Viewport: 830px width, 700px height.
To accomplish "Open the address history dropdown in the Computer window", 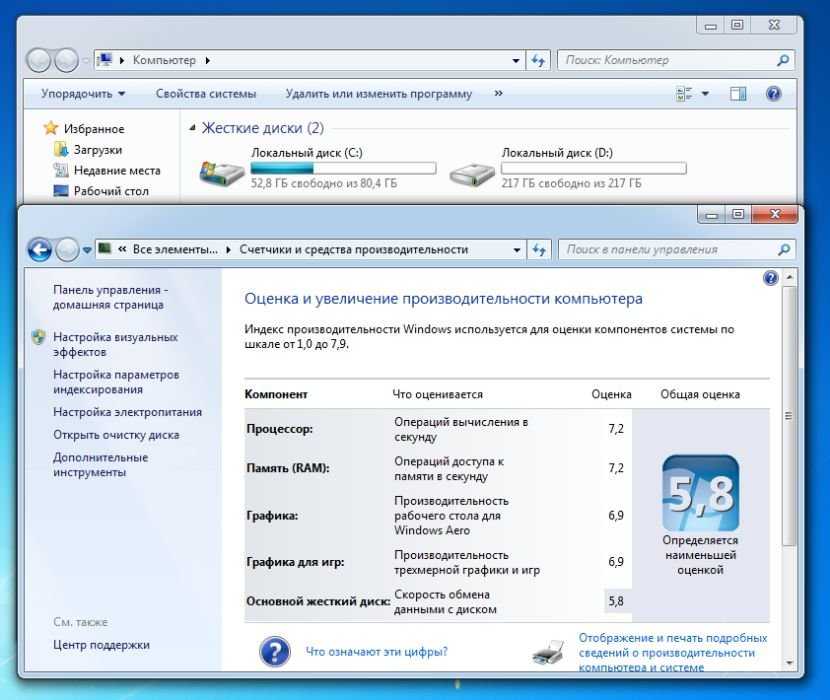I will click(x=516, y=61).
